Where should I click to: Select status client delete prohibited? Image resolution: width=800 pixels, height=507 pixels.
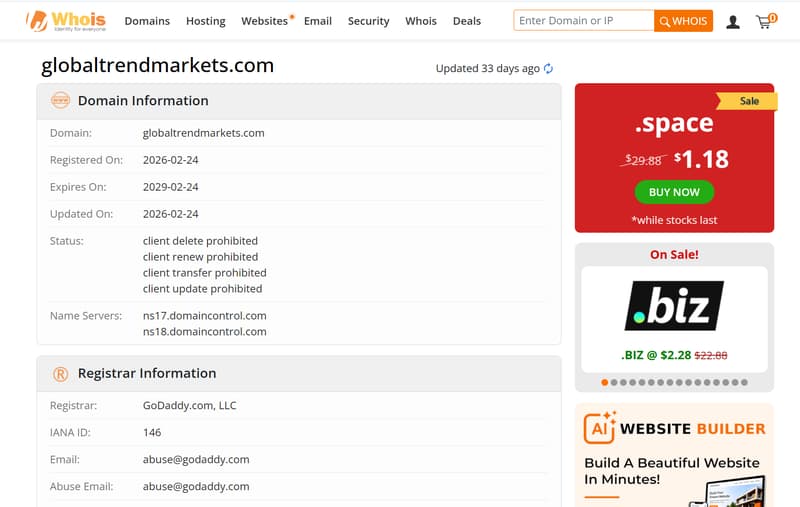[200, 241]
